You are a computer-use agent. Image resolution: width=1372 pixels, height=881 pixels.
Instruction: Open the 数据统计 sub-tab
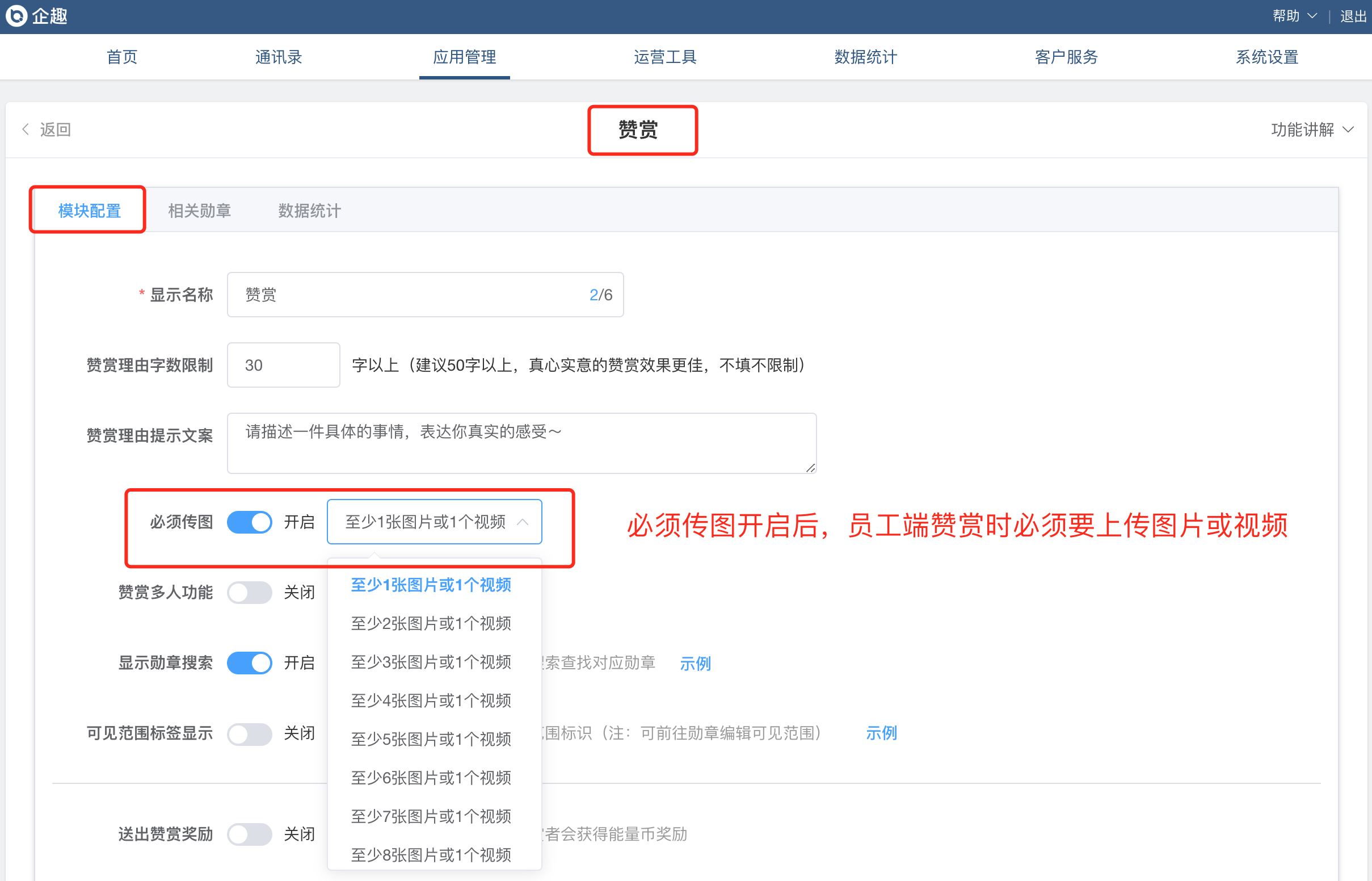(x=309, y=211)
